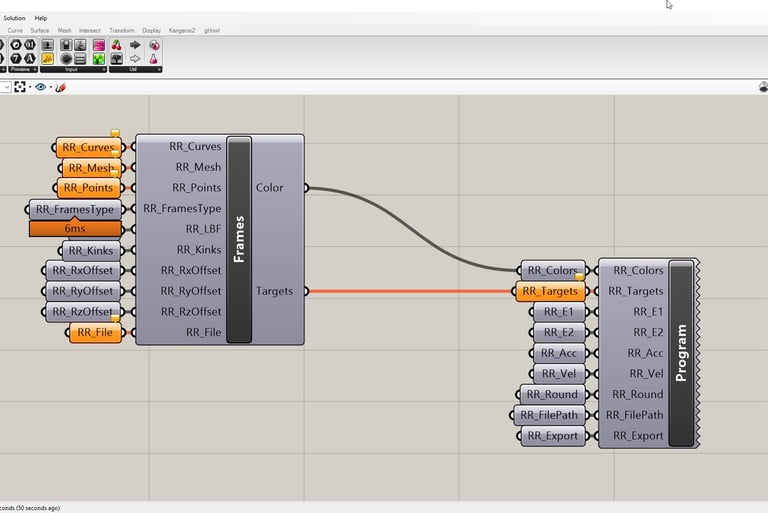
Task: Switch to the Surface tab
Action: (40, 30)
